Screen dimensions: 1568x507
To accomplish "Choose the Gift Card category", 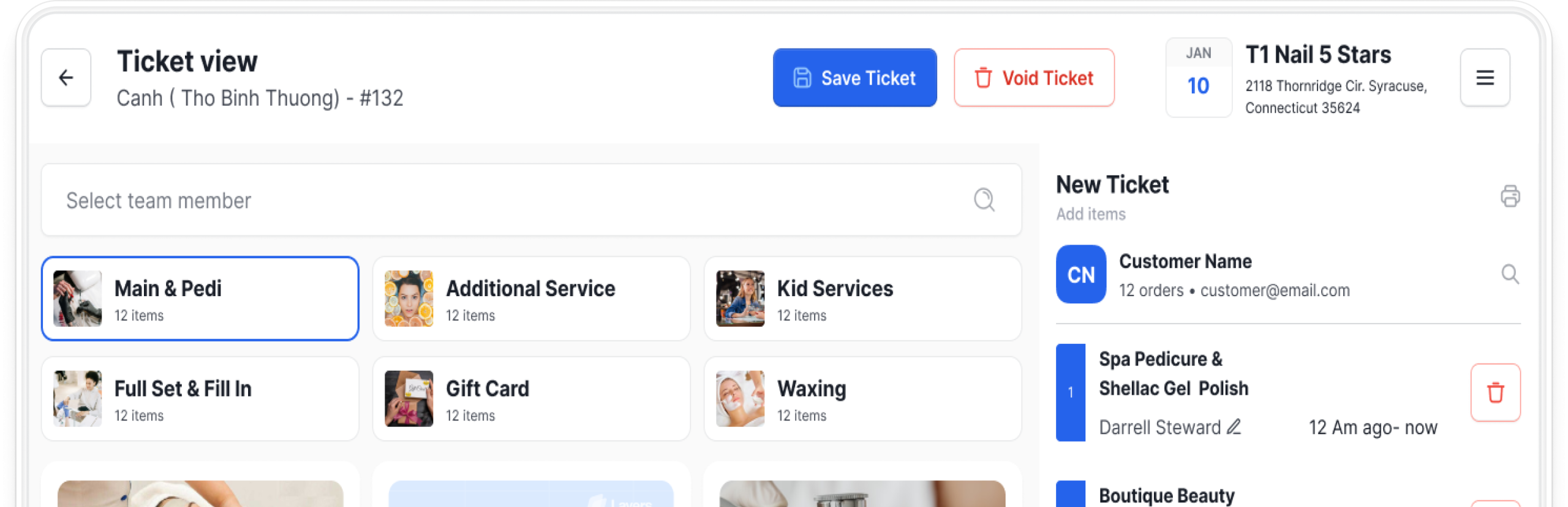I will click(x=531, y=398).
